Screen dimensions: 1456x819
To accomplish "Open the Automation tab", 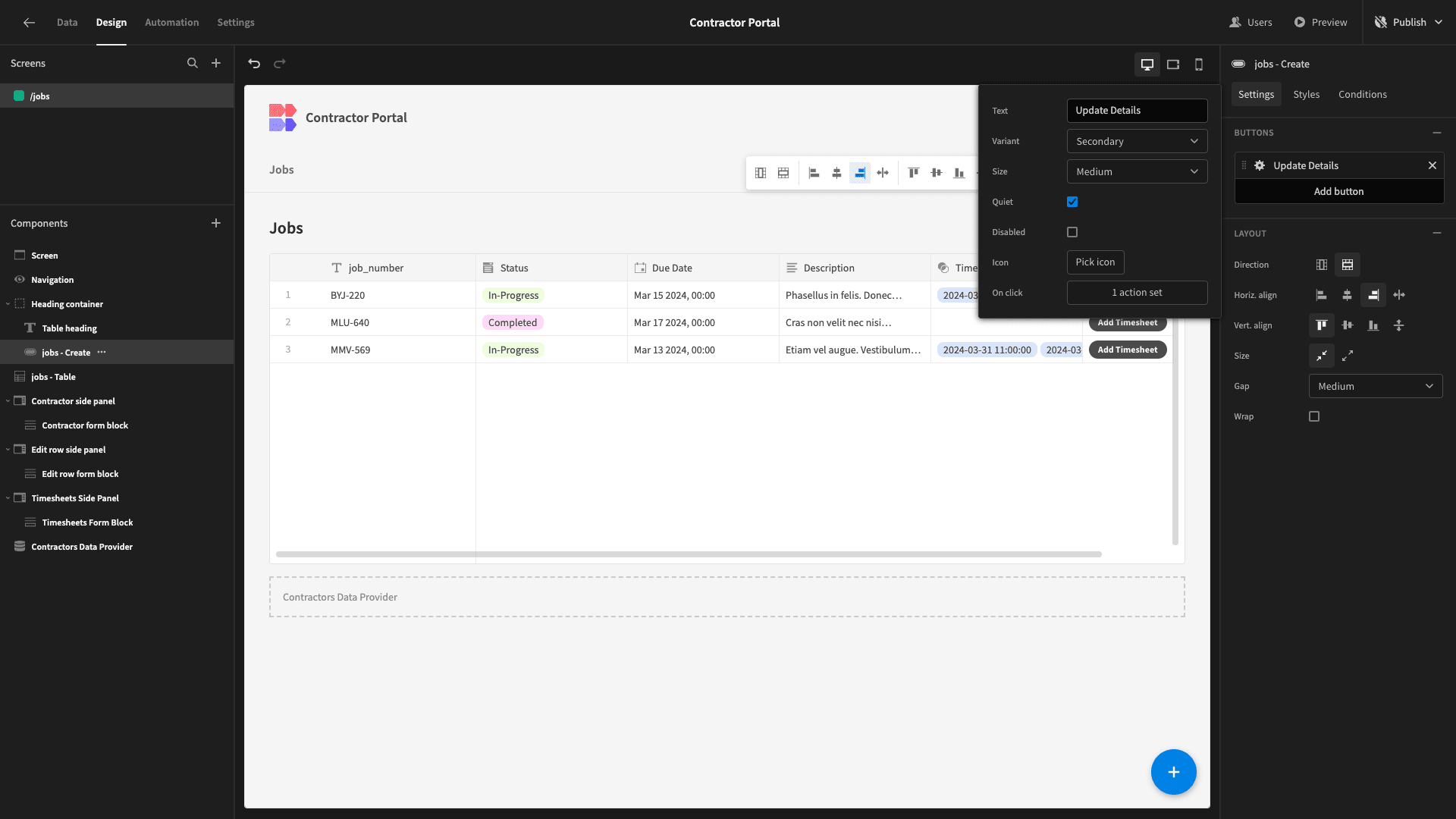I will coord(171,23).
